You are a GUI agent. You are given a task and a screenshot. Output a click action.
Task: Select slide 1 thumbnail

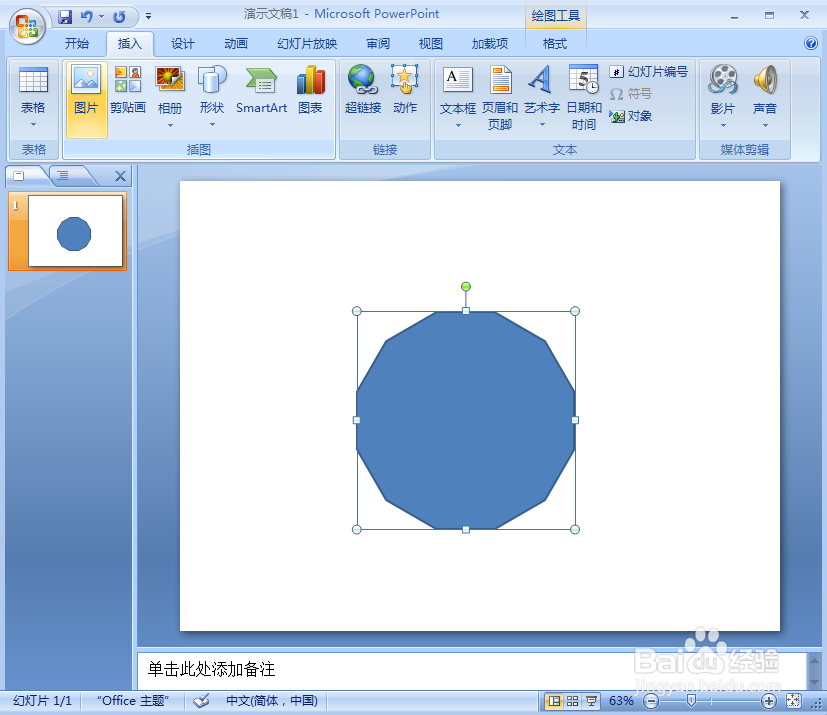coord(75,231)
